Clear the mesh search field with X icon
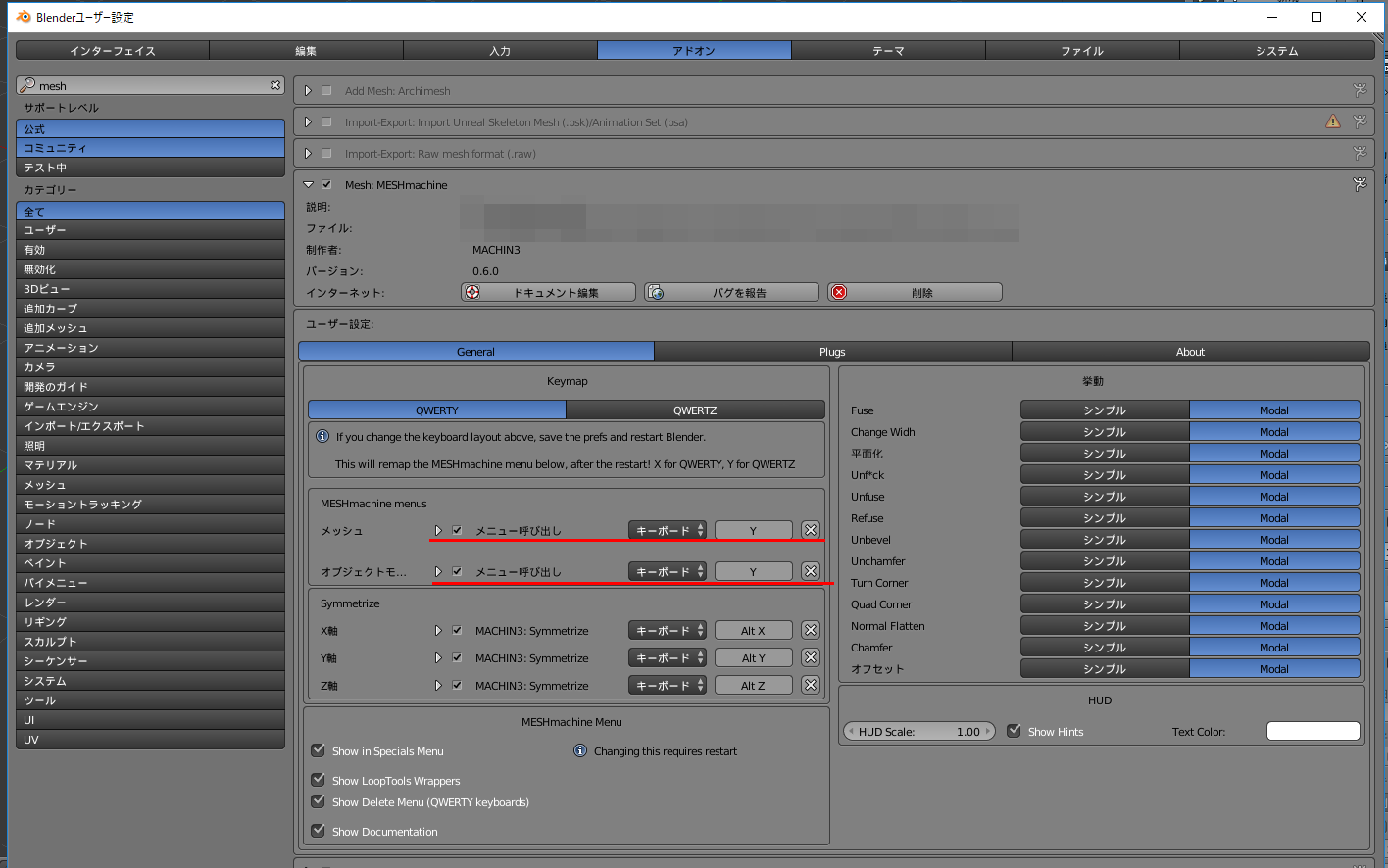 [275, 85]
